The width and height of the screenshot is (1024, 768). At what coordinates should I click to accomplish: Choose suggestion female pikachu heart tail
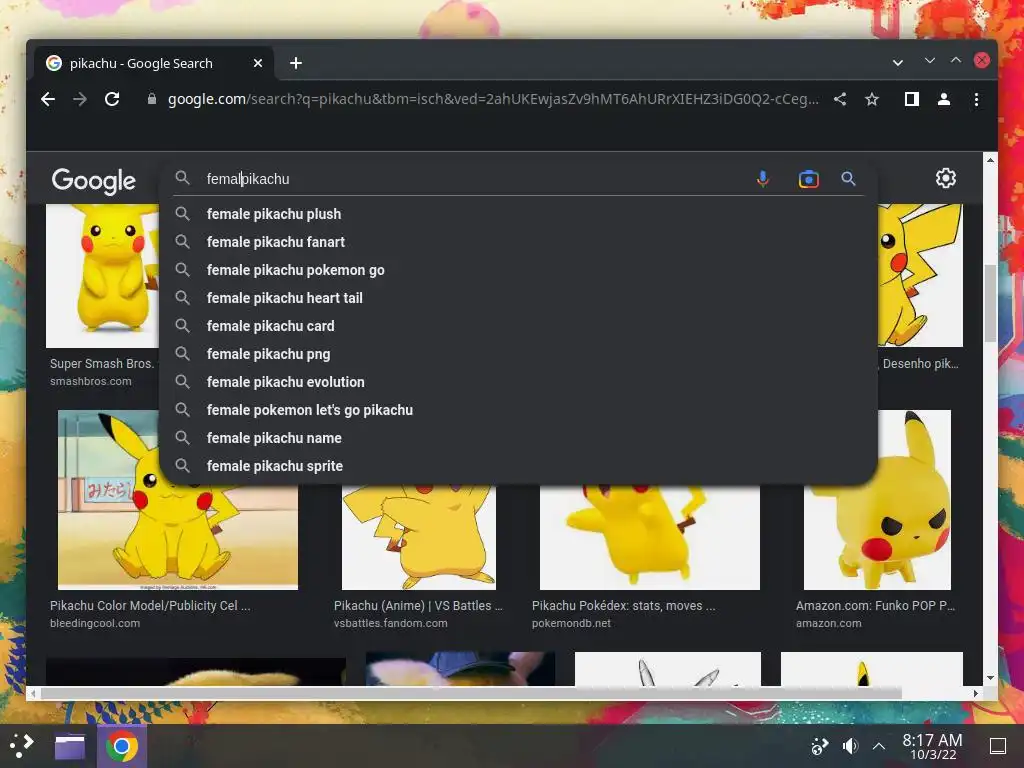518,298
